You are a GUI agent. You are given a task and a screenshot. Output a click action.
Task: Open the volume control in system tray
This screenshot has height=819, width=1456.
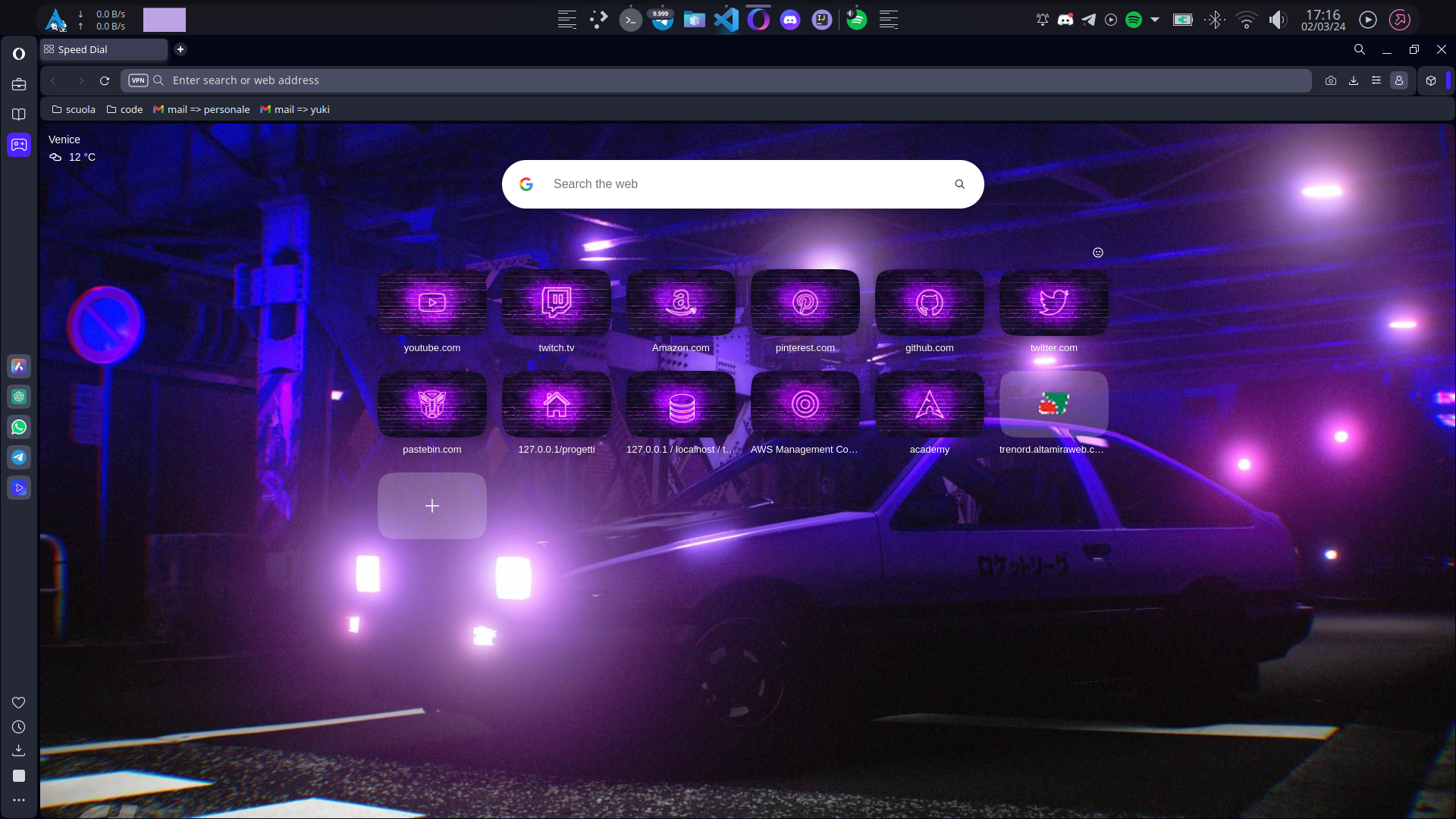tap(1278, 20)
